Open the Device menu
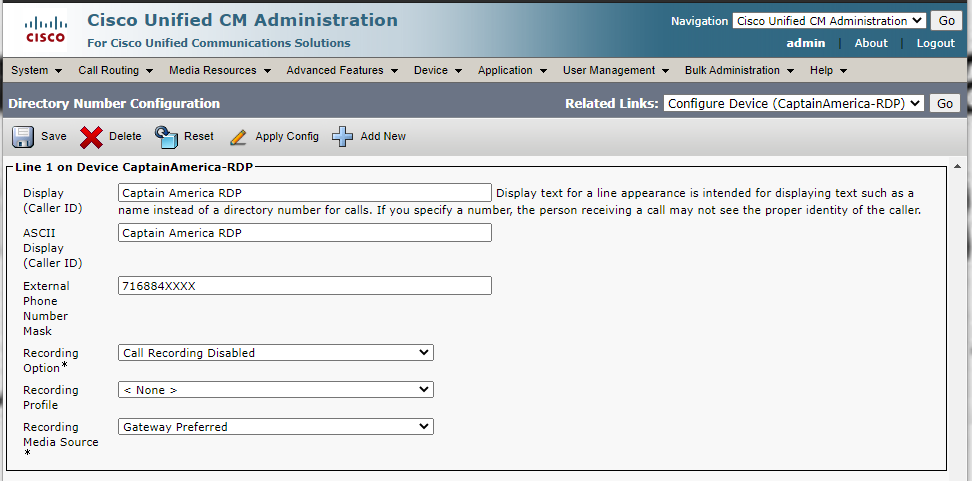The height and width of the screenshot is (481, 972). click(438, 70)
